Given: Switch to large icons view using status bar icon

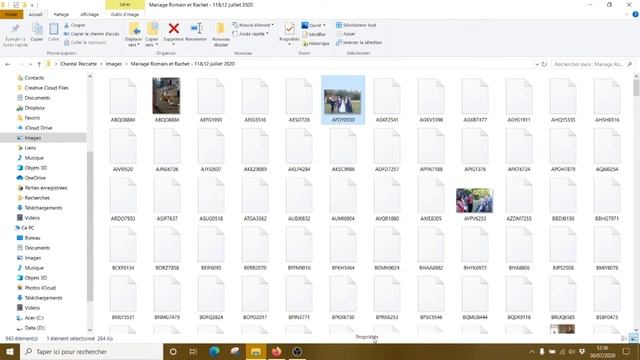Looking at the screenshot, I should (633, 338).
